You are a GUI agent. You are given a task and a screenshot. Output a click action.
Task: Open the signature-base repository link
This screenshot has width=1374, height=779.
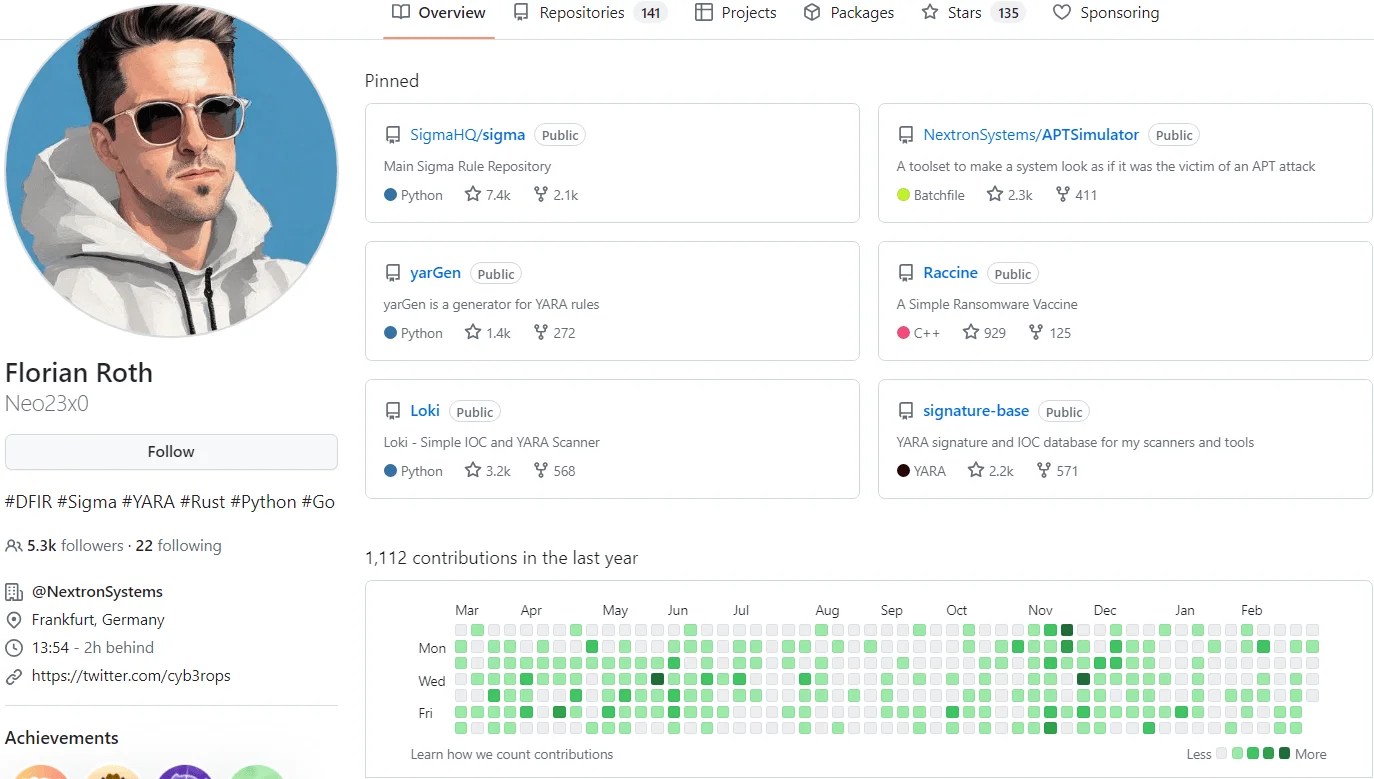click(976, 411)
